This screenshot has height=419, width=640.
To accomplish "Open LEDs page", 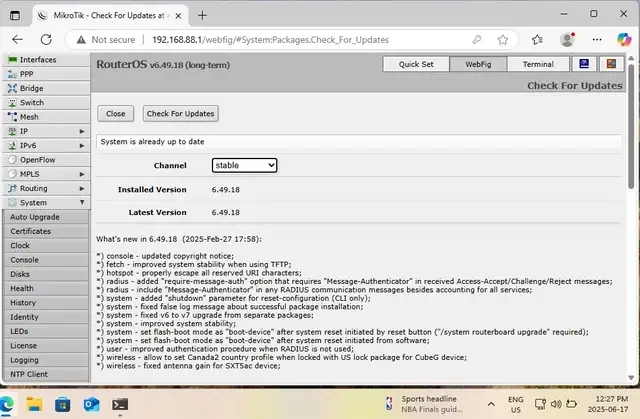I will [46, 331].
